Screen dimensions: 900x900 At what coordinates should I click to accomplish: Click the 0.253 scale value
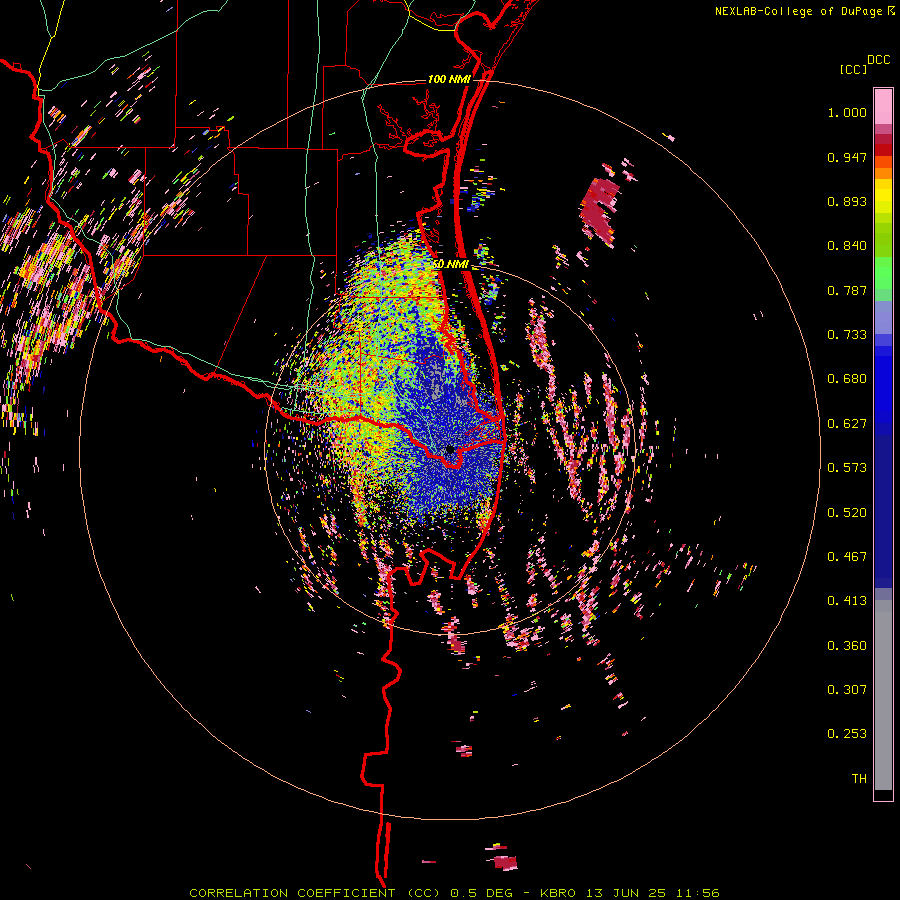tap(847, 734)
